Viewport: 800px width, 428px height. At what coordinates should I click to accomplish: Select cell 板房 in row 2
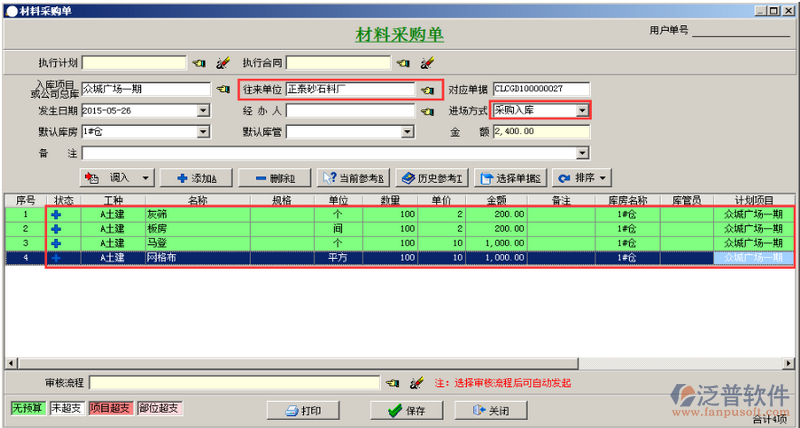[198, 229]
